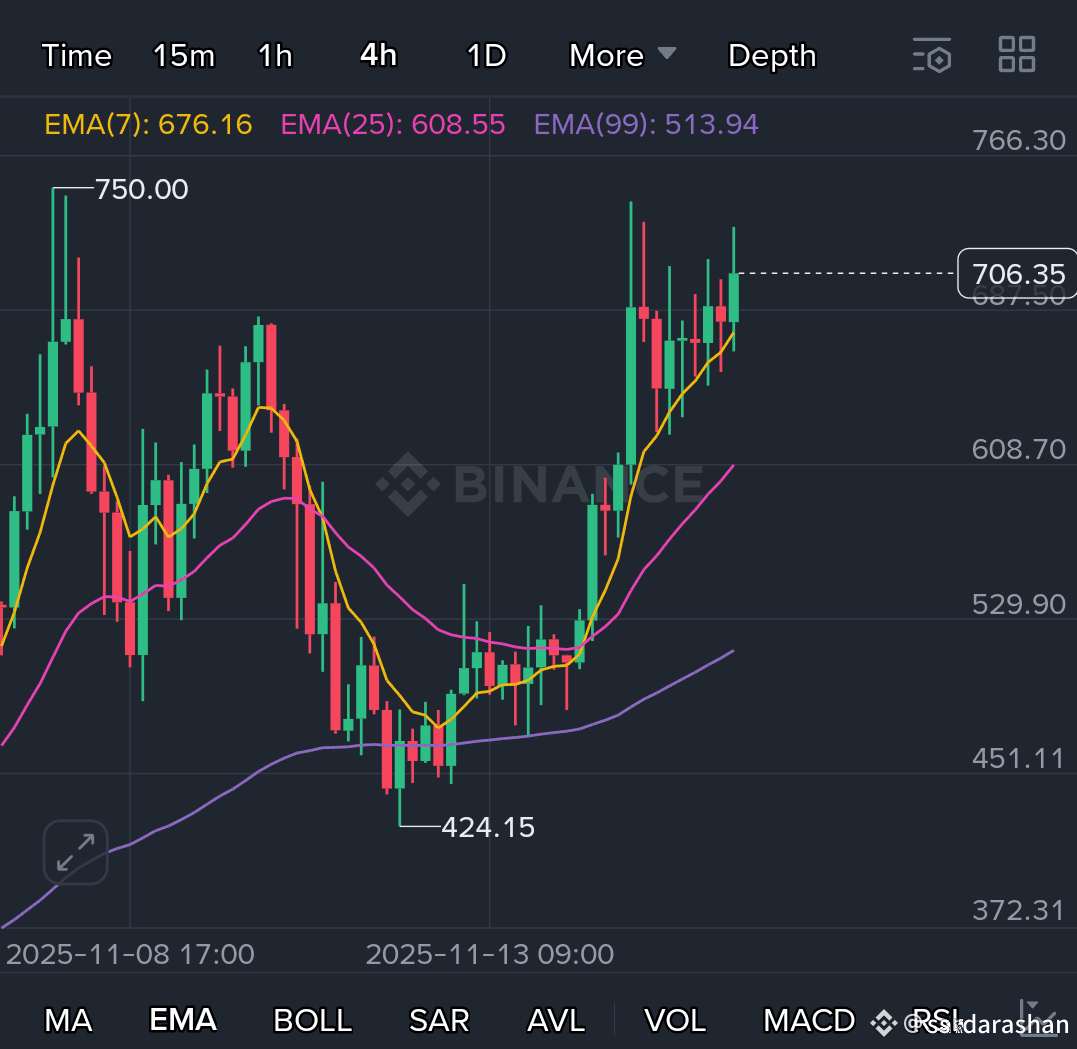The height and width of the screenshot is (1049, 1077).
Task: Click the current price label 706.35
Action: tap(1018, 273)
